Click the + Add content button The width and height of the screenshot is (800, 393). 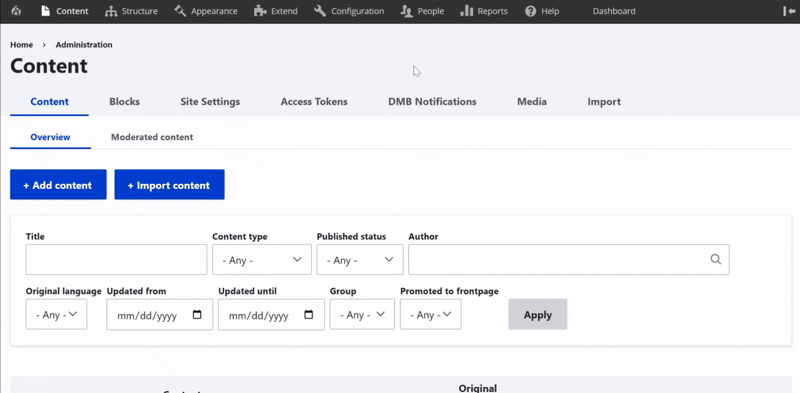pyautogui.click(x=58, y=185)
